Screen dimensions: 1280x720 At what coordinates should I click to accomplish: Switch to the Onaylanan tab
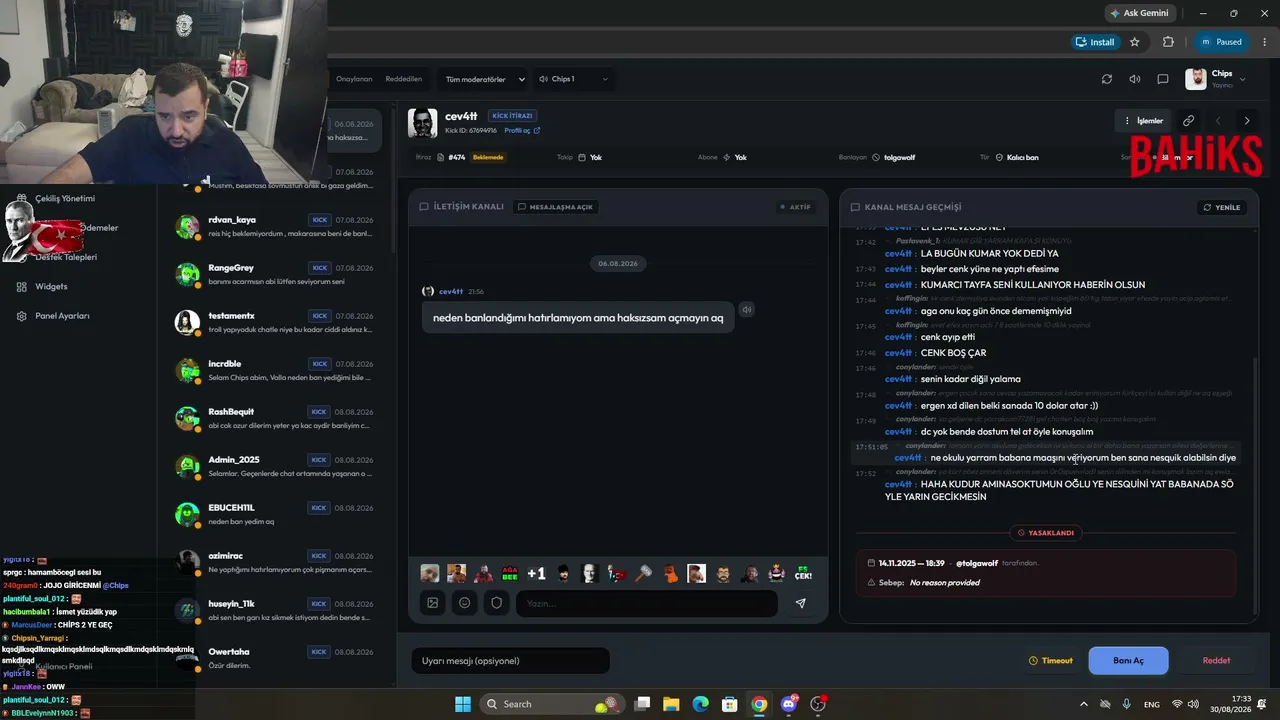[354, 79]
